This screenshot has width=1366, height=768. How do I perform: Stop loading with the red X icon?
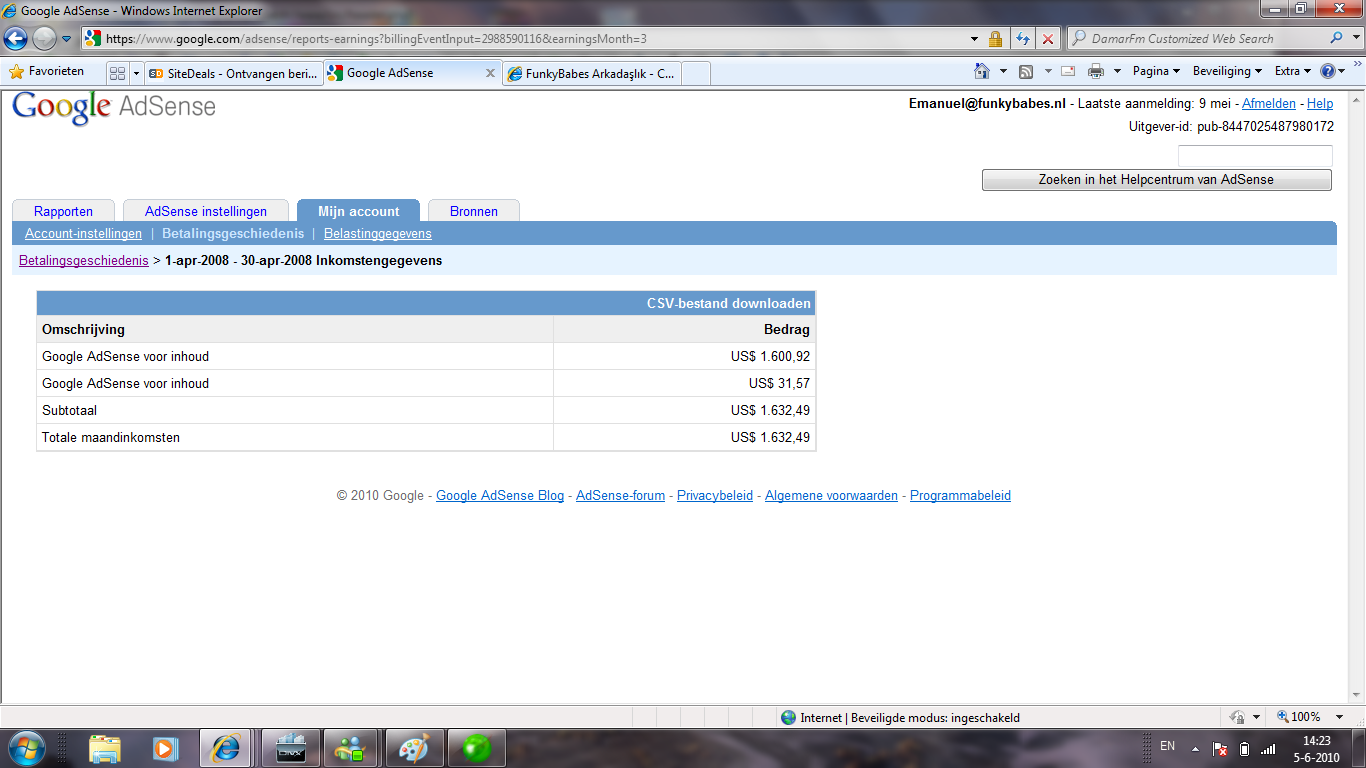tap(1048, 39)
